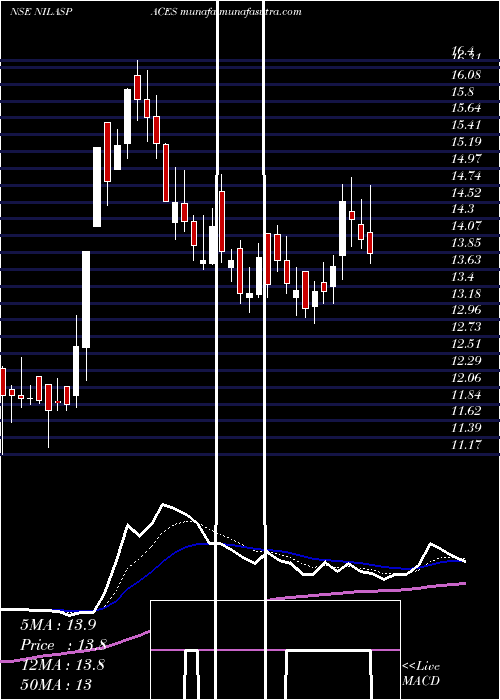
Task: Click the 11.17 price axis label
Action: (466, 445)
